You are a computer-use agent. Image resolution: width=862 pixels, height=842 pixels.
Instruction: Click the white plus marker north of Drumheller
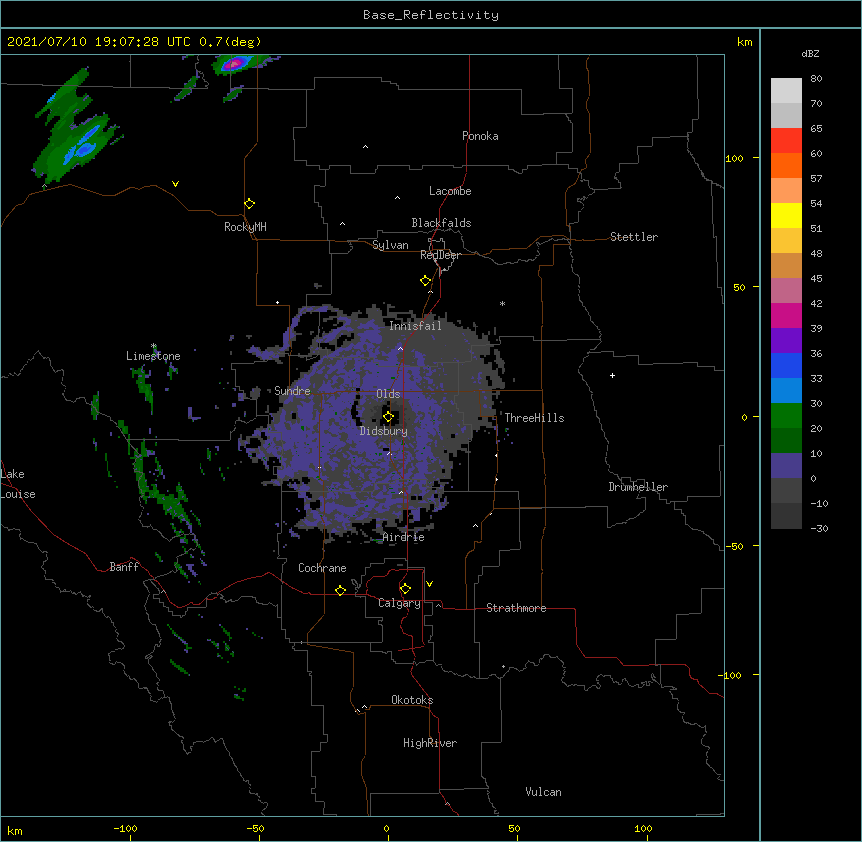click(x=612, y=375)
